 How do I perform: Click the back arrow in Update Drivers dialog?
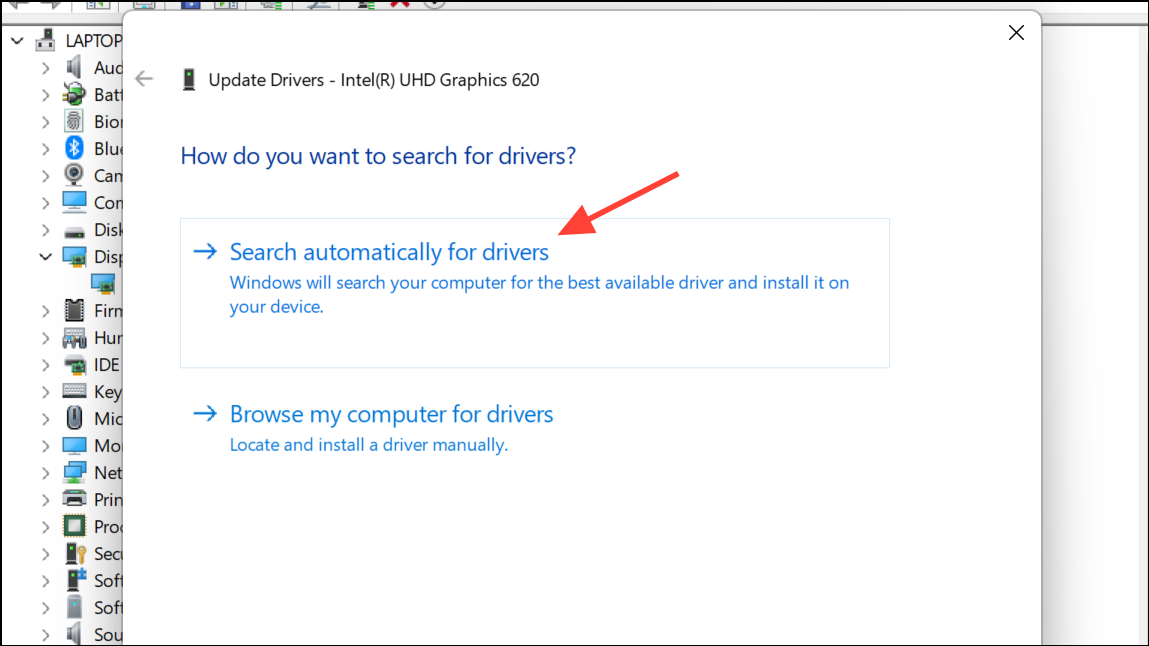pos(145,80)
